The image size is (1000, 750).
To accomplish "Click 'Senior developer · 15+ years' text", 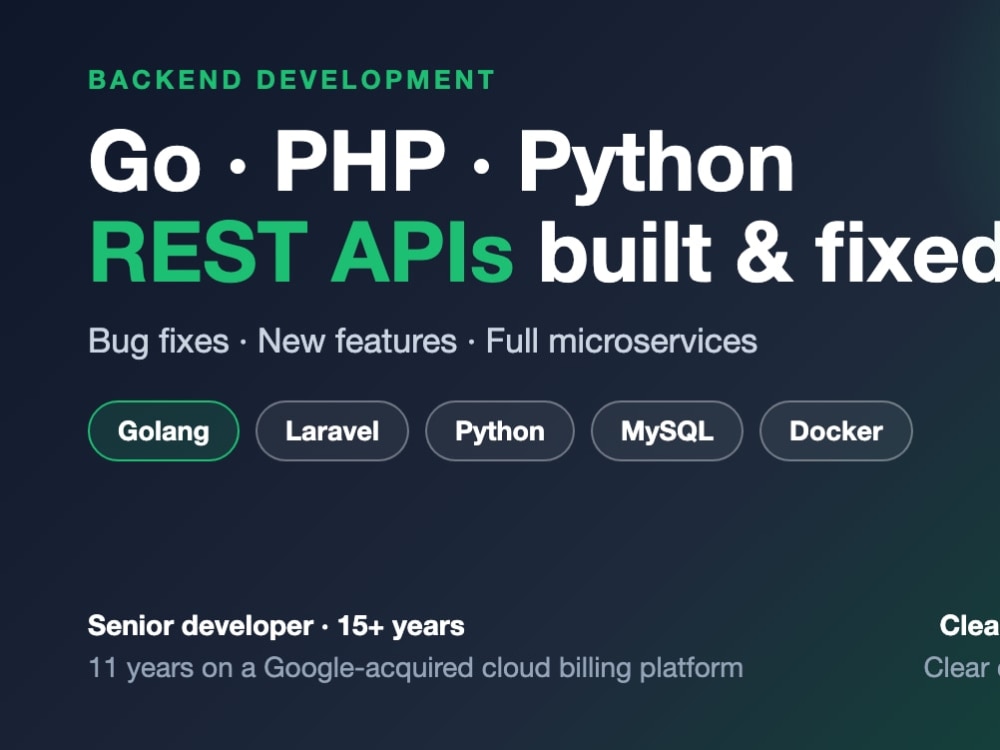I will [x=276, y=626].
